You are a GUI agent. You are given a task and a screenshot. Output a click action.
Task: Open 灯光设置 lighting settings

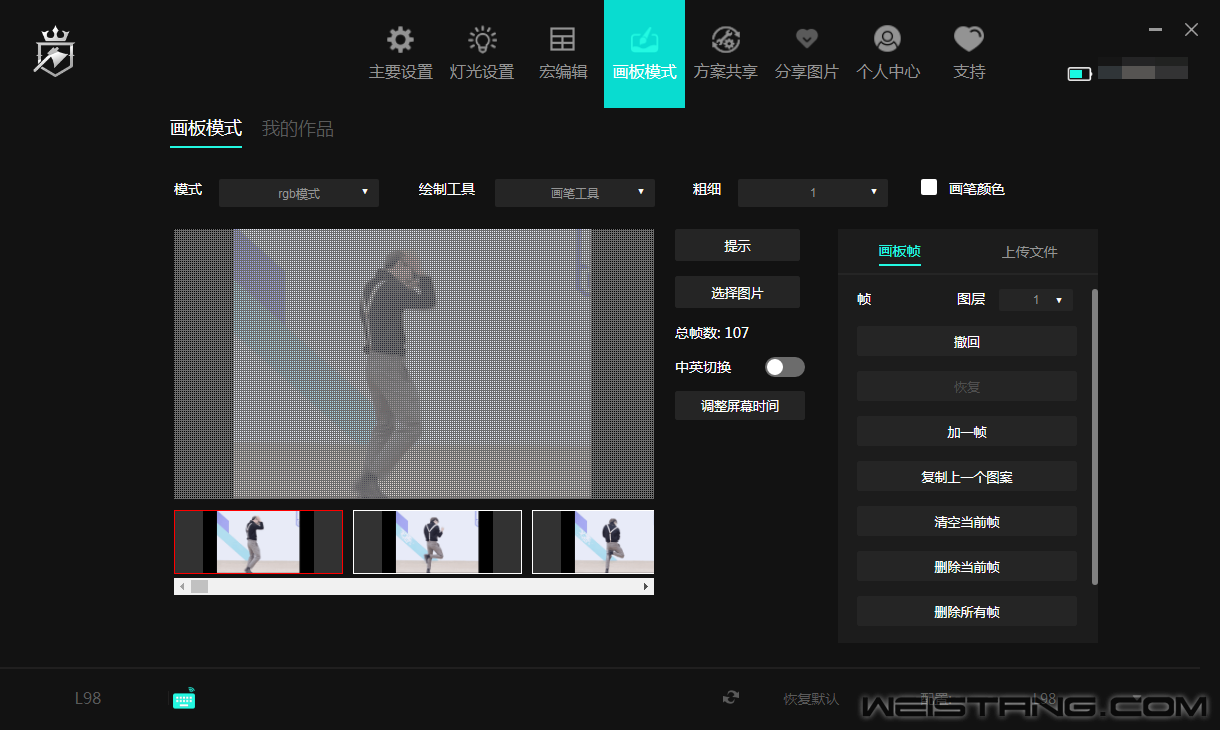coord(482,54)
